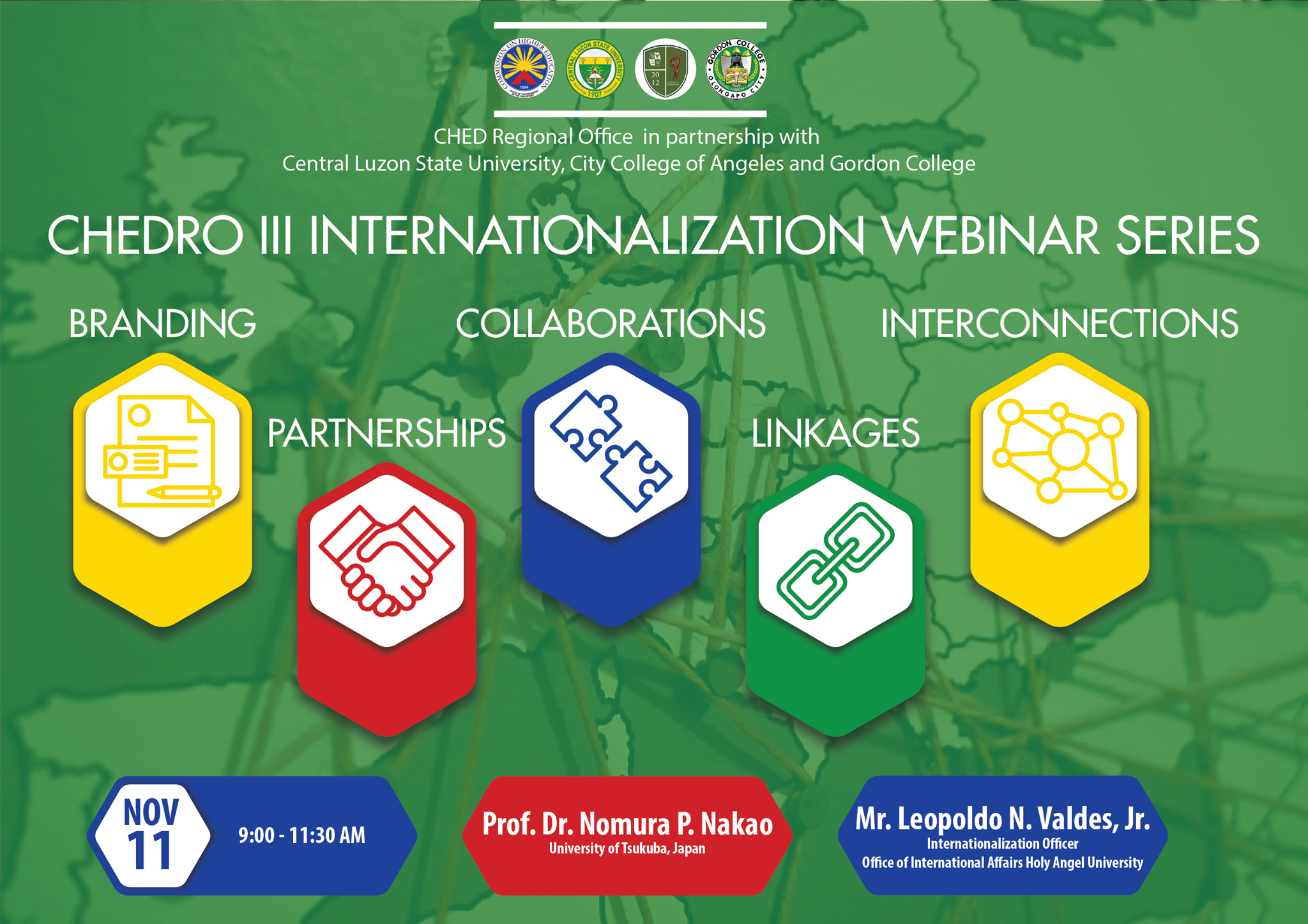Click the 'CHED Regional Office in partnership with' line
The image size is (1308, 924).
point(627,137)
